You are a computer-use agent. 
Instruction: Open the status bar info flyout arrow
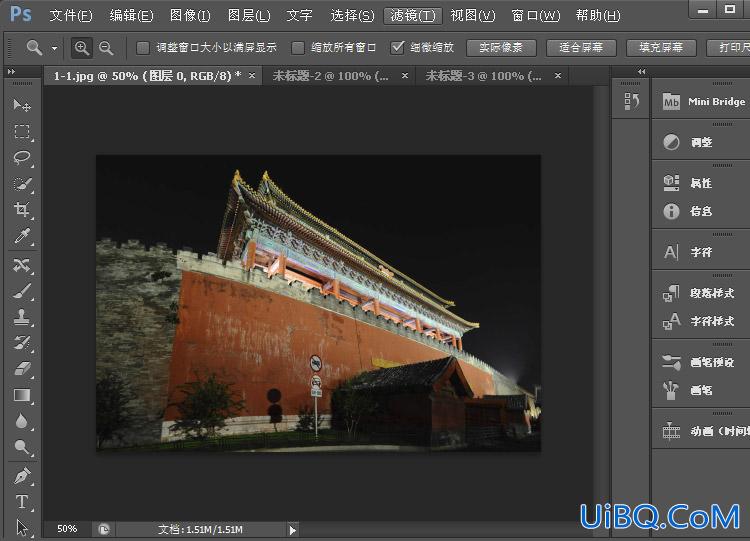(293, 530)
